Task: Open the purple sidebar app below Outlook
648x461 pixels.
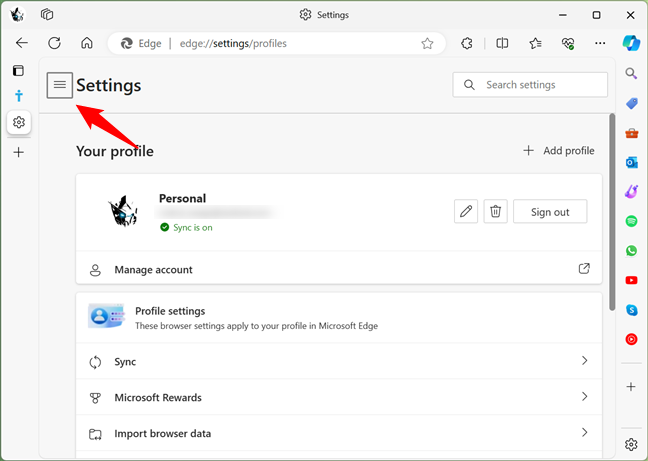Action: tap(631, 192)
